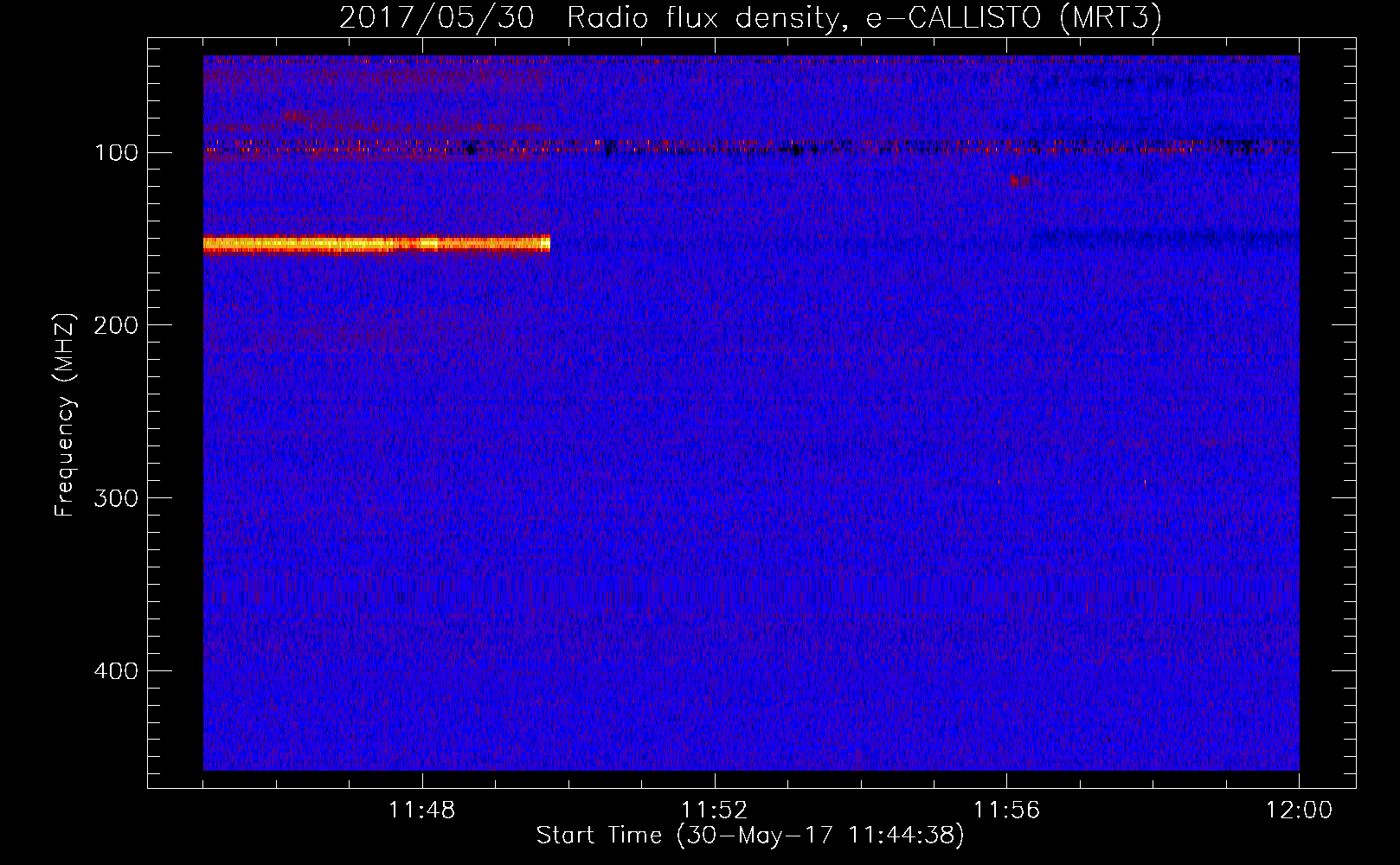Screen dimensions: 1400x865
Task: Click the 'Start Time (30-May-17 11:44:38)' label
Action: (749, 836)
